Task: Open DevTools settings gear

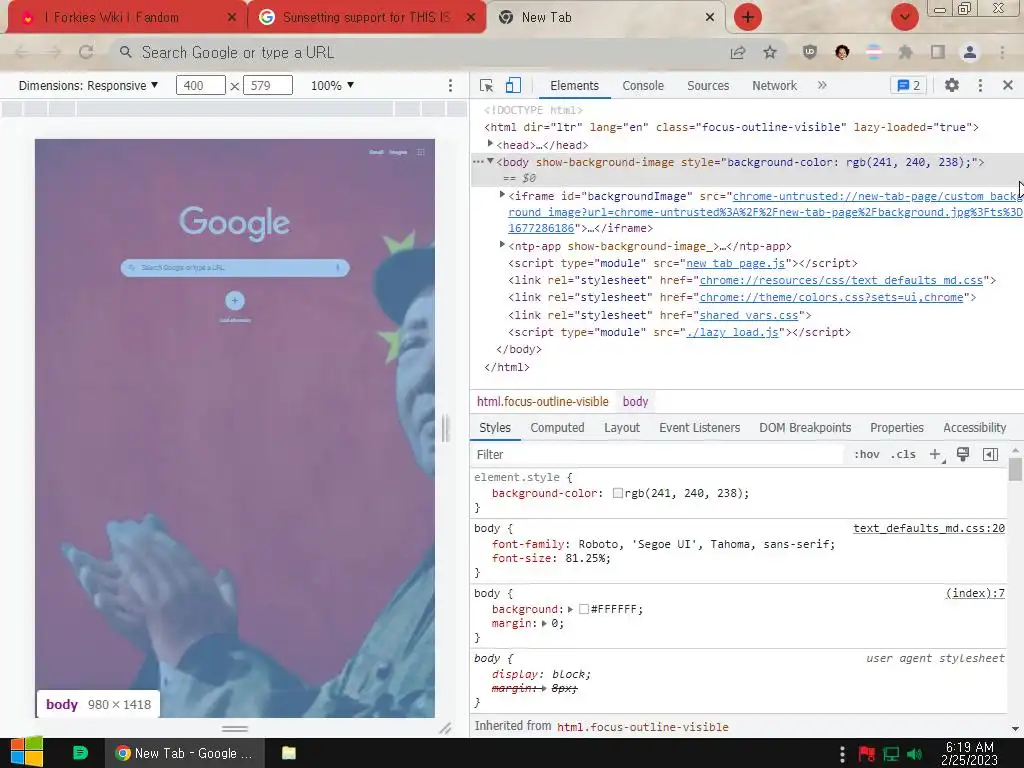Action: pyautogui.click(x=952, y=86)
